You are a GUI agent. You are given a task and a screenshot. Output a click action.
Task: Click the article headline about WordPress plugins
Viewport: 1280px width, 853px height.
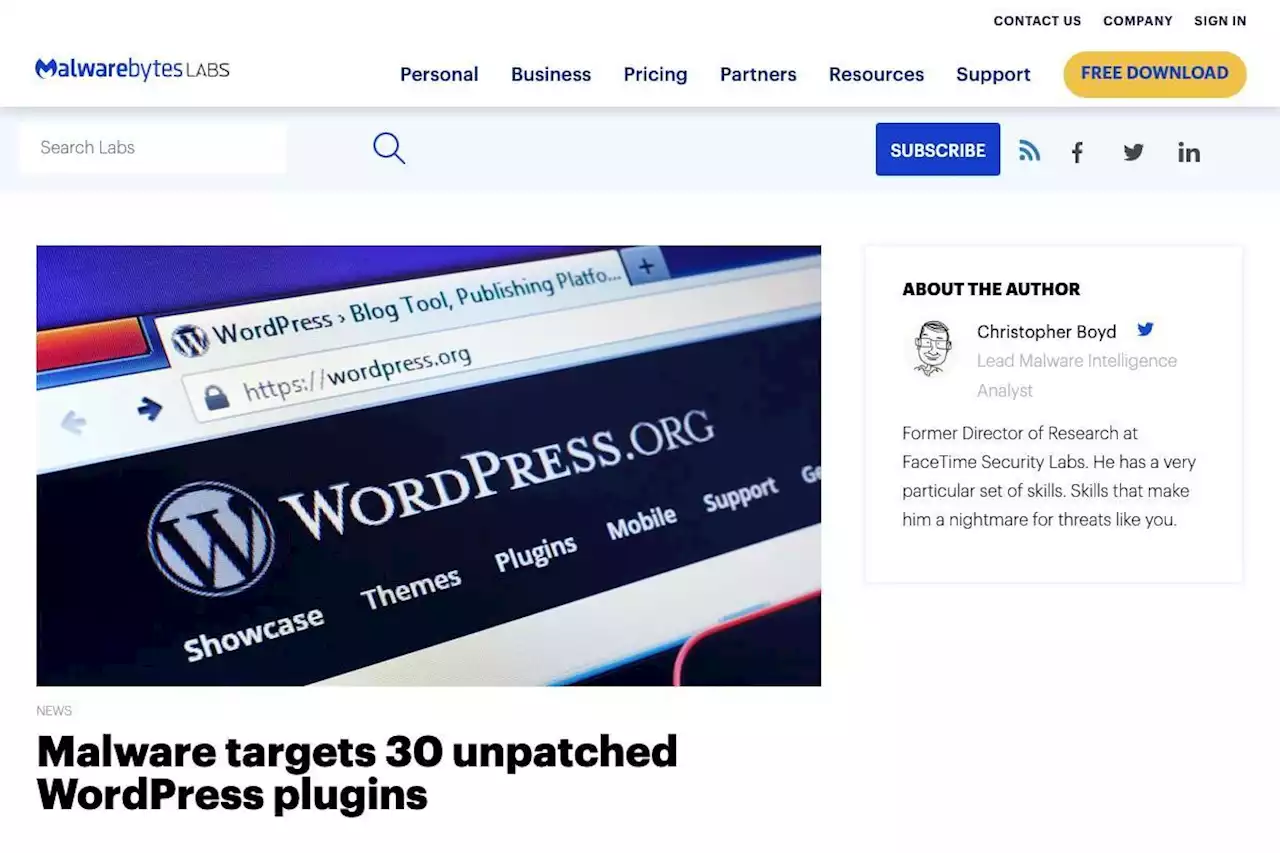pyautogui.click(x=357, y=773)
